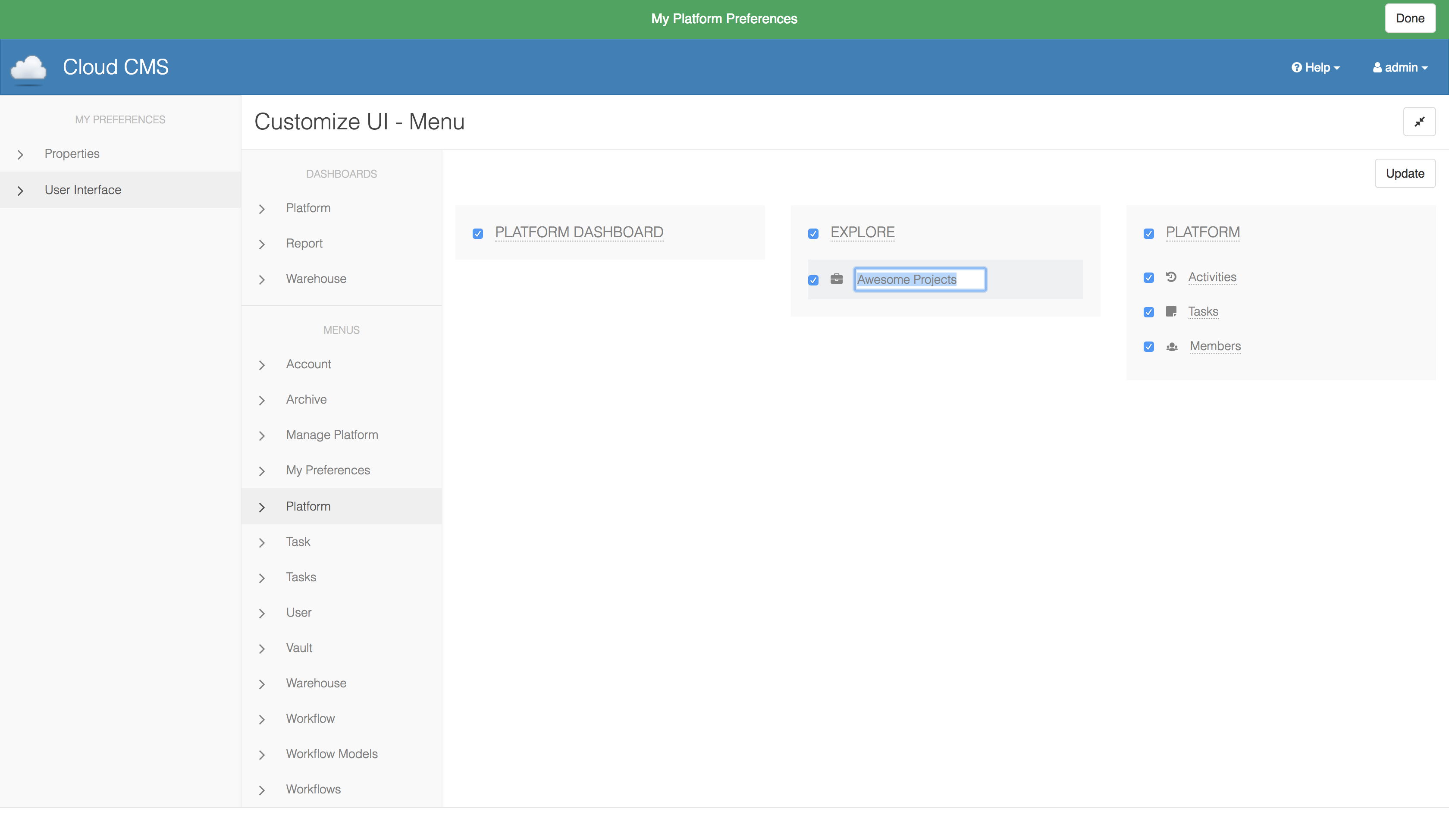Click the Help question mark icon
The image size is (1449, 840).
tap(1296, 68)
